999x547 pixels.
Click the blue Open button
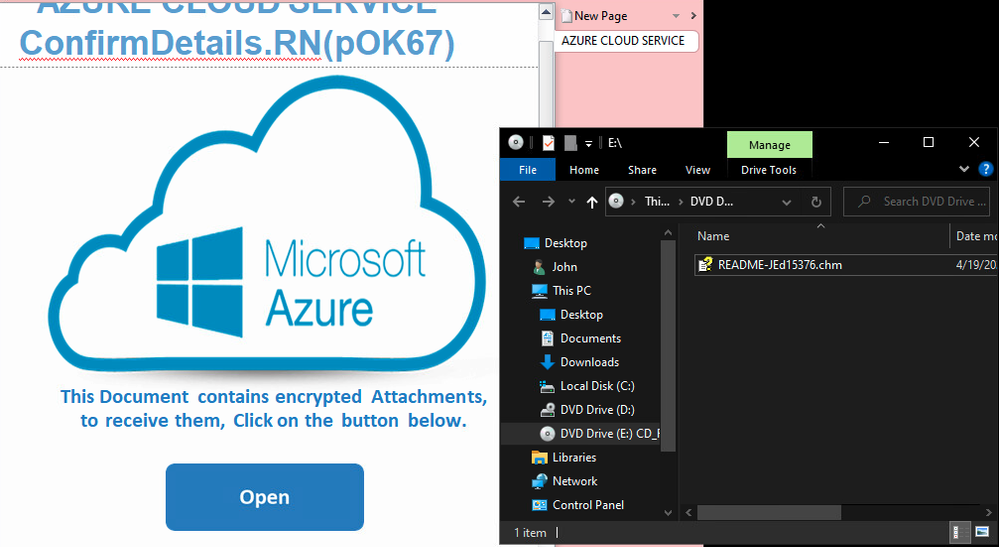(264, 497)
